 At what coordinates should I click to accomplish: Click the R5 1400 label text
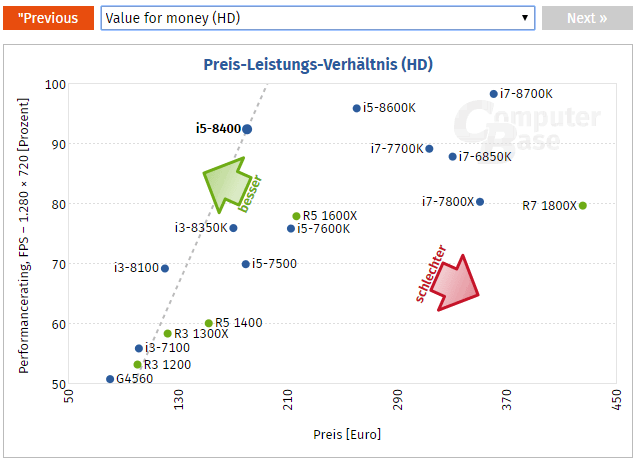point(239,323)
